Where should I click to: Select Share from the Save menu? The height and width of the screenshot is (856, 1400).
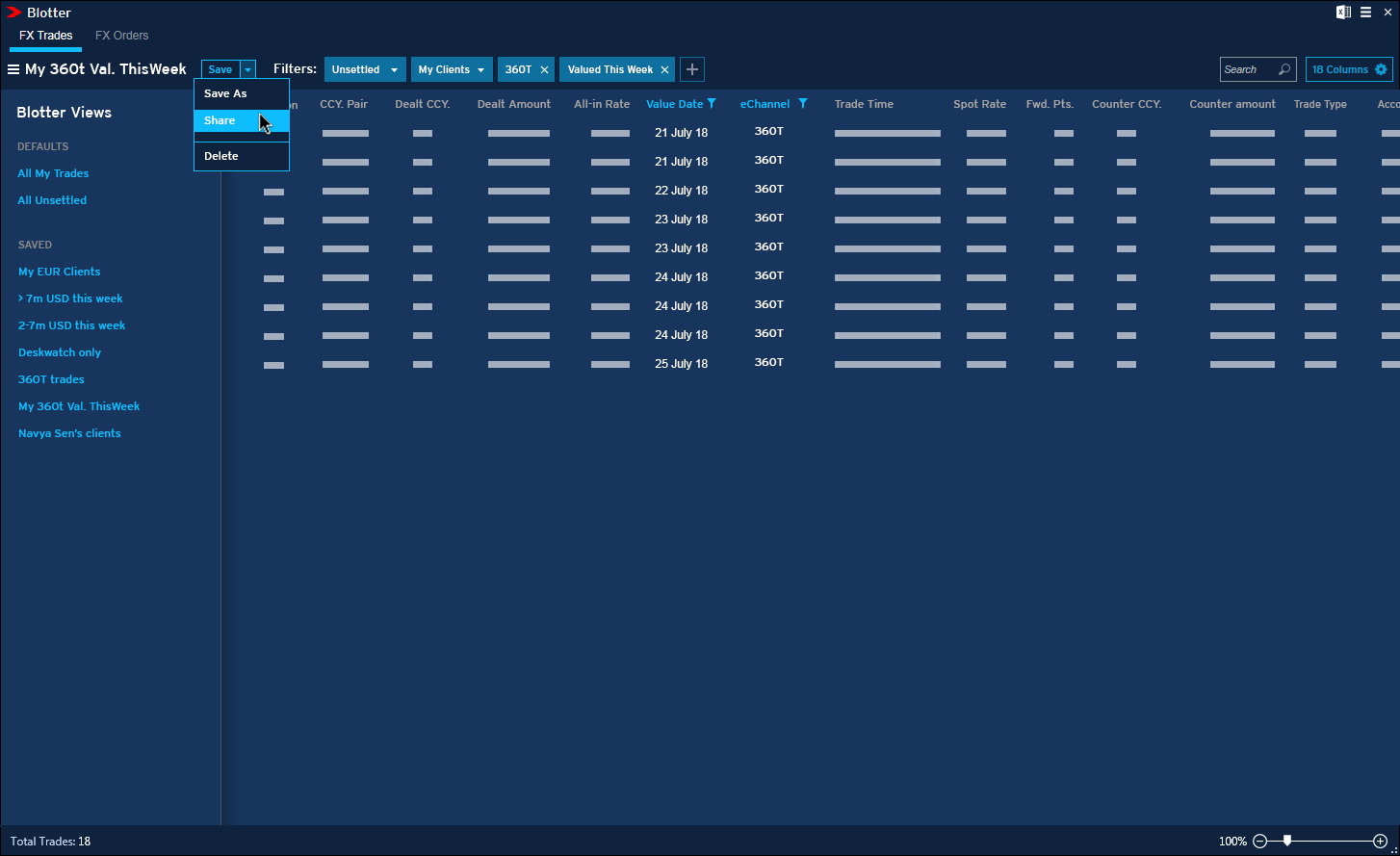click(220, 120)
